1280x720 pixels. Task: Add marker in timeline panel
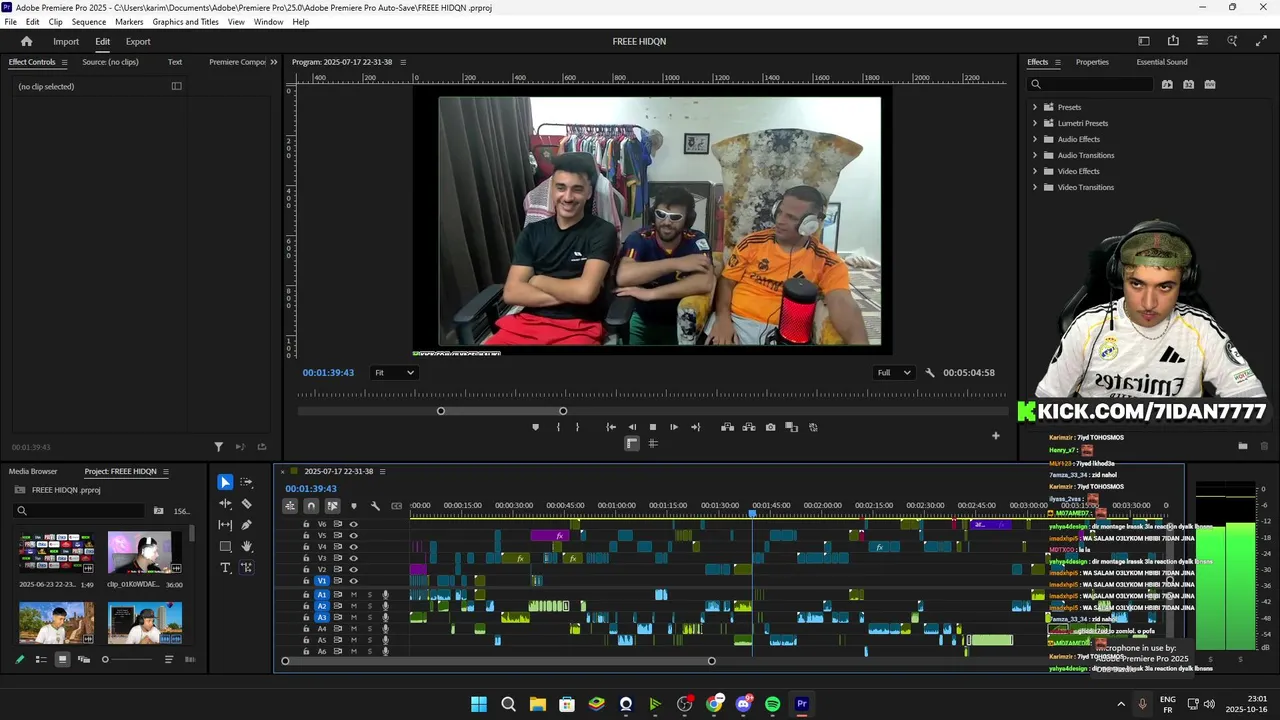pyautogui.click(x=353, y=506)
